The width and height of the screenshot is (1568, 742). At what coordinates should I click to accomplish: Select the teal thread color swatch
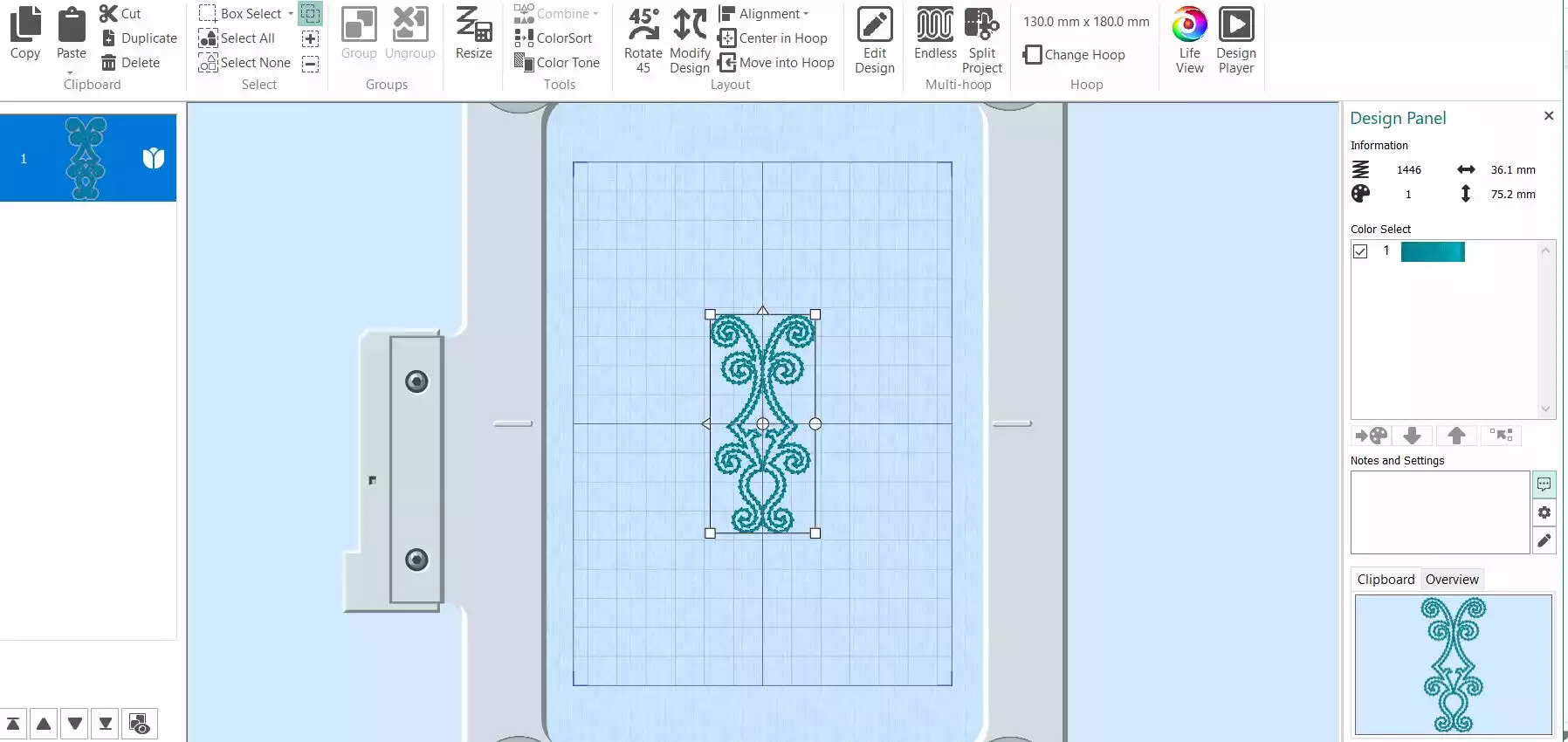[1433, 251]
